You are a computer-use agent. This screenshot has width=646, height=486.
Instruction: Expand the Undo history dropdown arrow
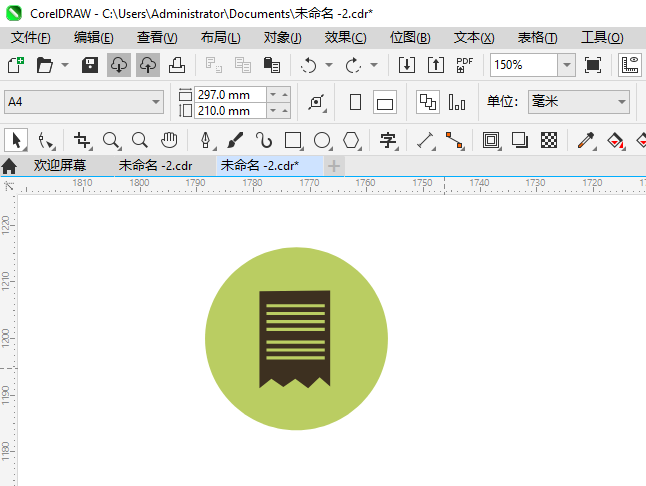tap(329, 65)
